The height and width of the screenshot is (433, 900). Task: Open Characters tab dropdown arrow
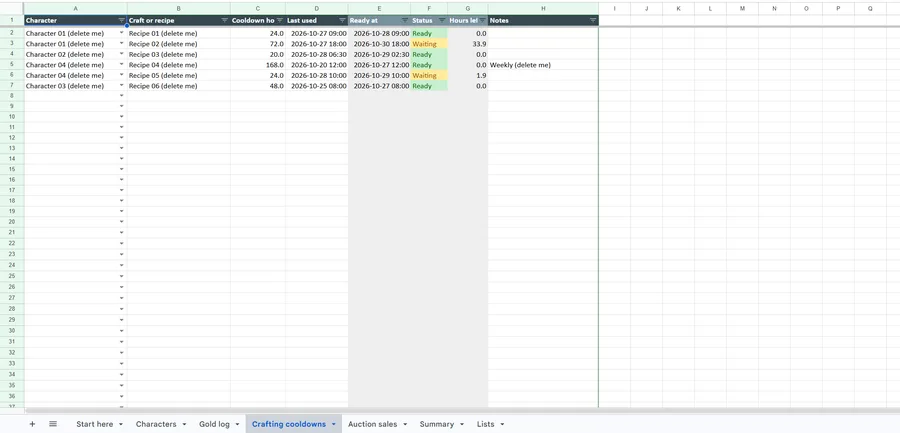(184, 424)
